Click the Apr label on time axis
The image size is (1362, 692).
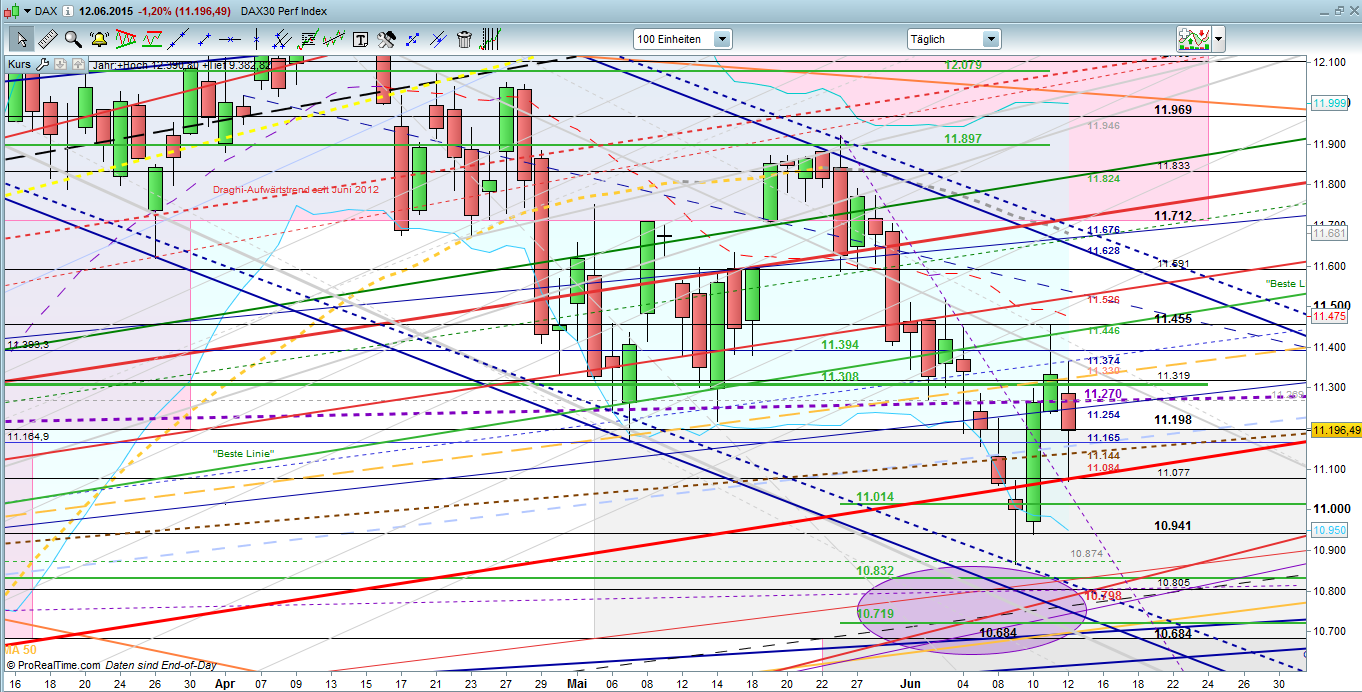coord(223,684)
